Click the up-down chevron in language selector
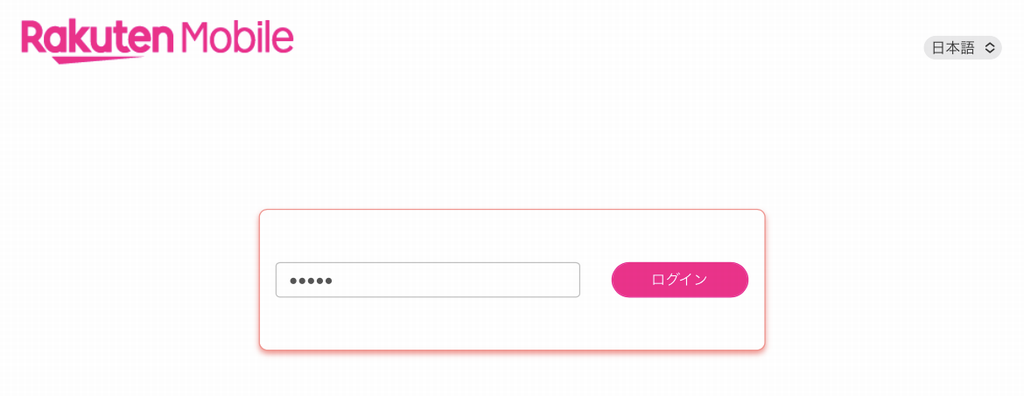This screenshot has height=396, width=1024. [989, 48]
